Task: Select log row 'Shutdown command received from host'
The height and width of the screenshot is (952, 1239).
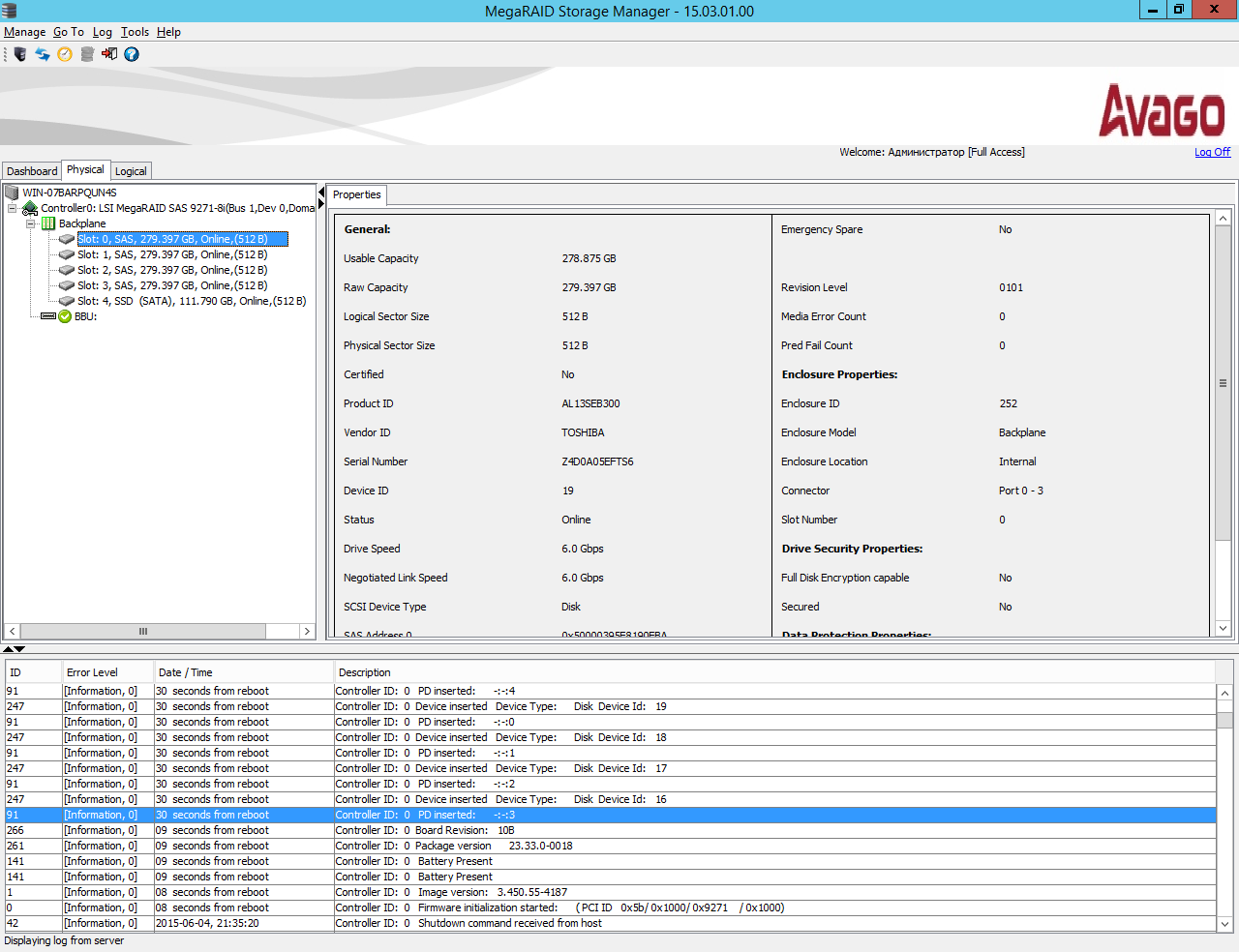Action: pos(610,923)
